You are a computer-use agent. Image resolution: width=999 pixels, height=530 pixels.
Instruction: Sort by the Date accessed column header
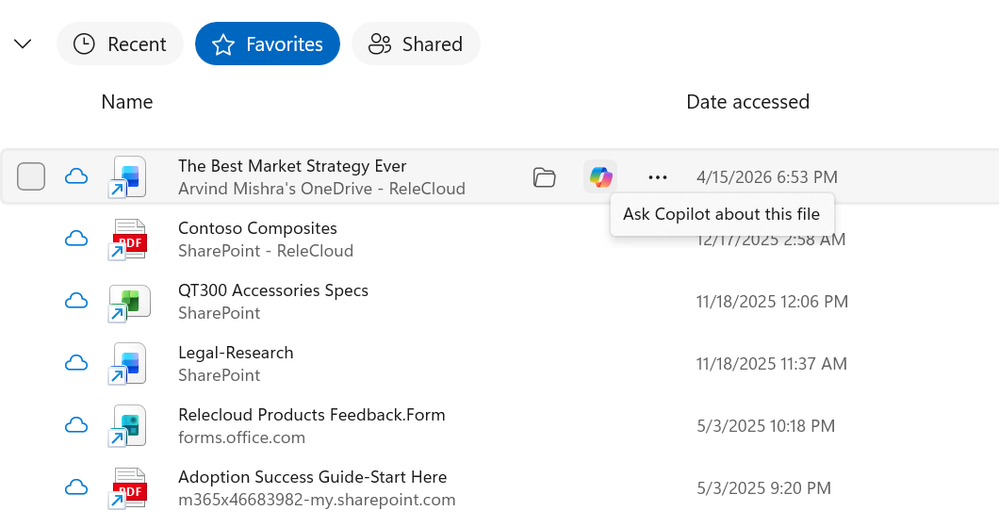pyautogui.click(x=747, y=102)
